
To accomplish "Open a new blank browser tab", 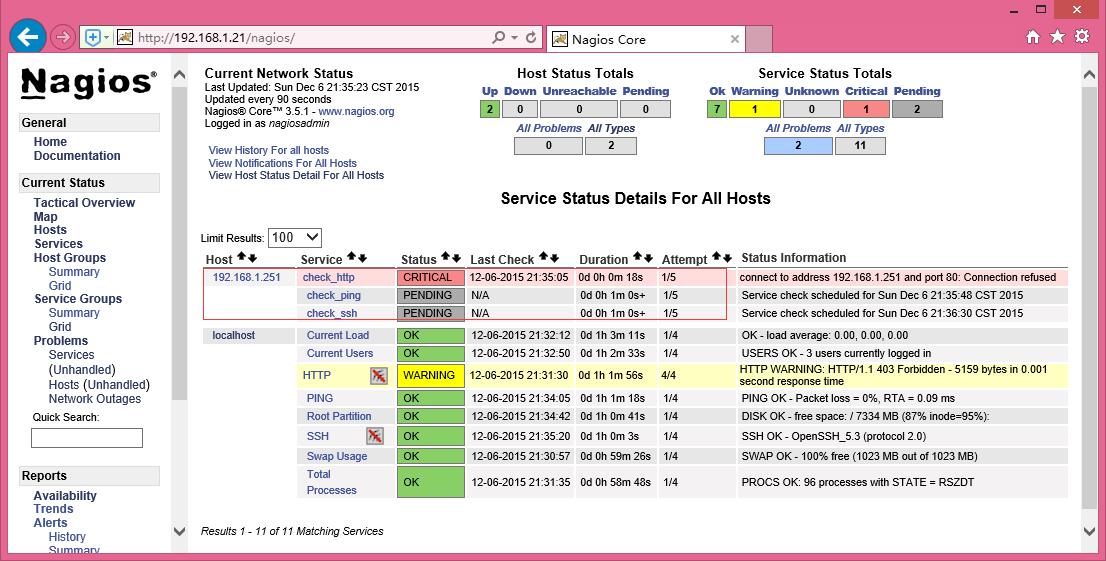I will point(759,40).
